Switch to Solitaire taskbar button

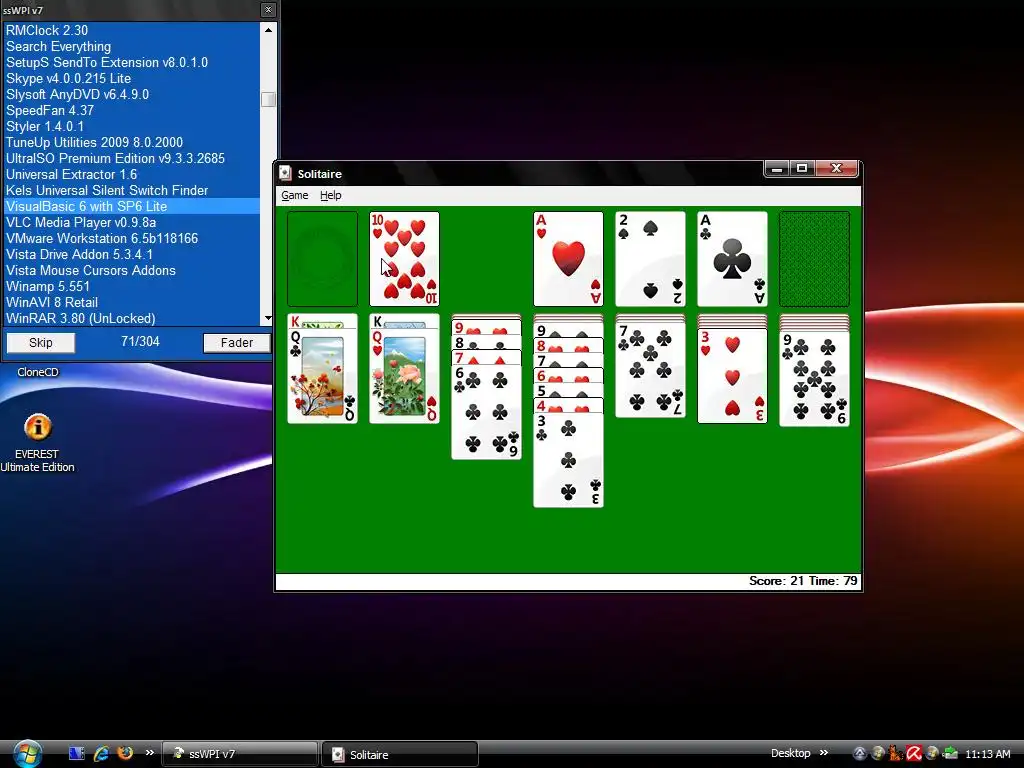[400, 754]
